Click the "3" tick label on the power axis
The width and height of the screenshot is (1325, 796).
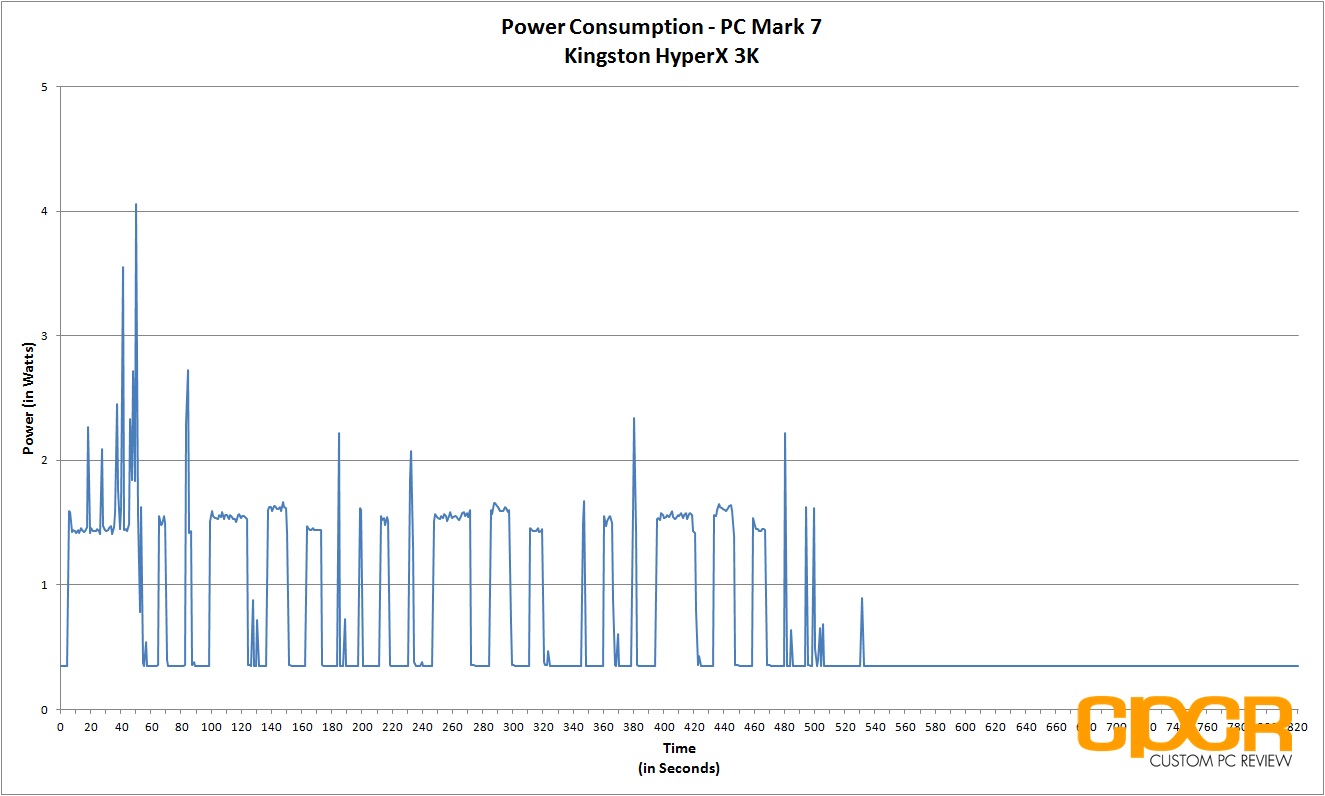tap(44, 336)
